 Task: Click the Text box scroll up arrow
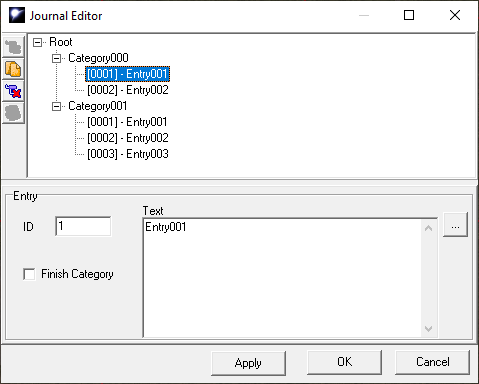click(429, 228)
